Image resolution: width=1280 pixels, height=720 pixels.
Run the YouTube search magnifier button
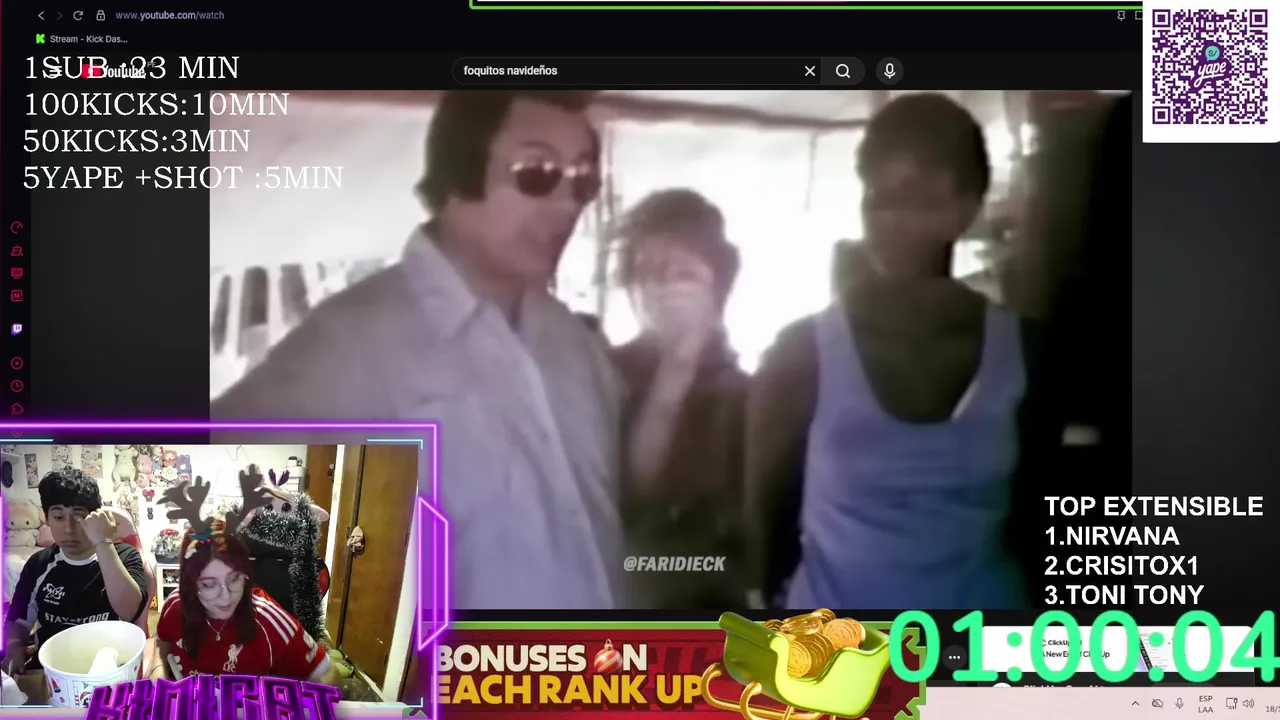click(843, 71)
